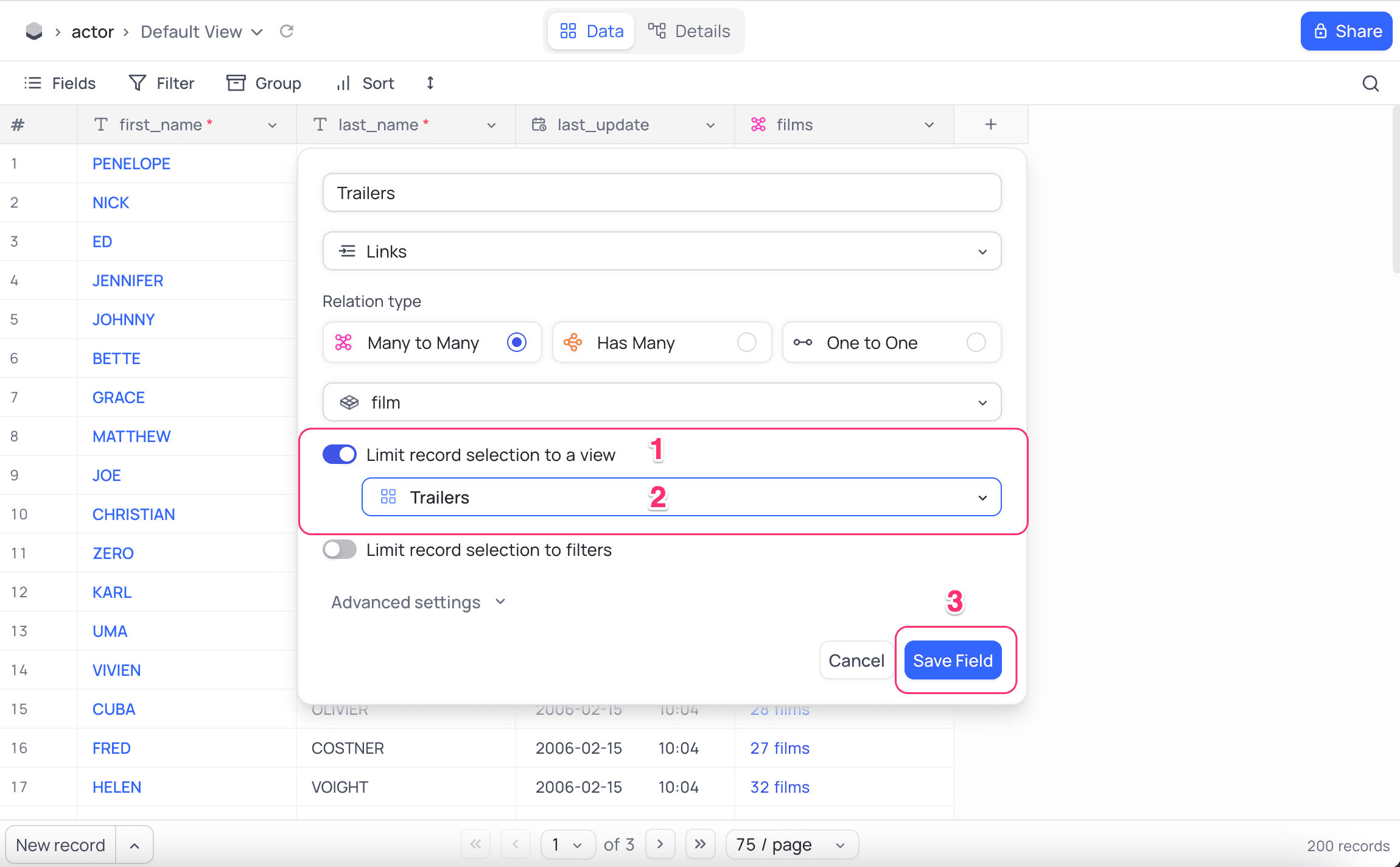Enable Limit record selection to filters
This screenshot has width=1400, height=867.
point(340,550)
